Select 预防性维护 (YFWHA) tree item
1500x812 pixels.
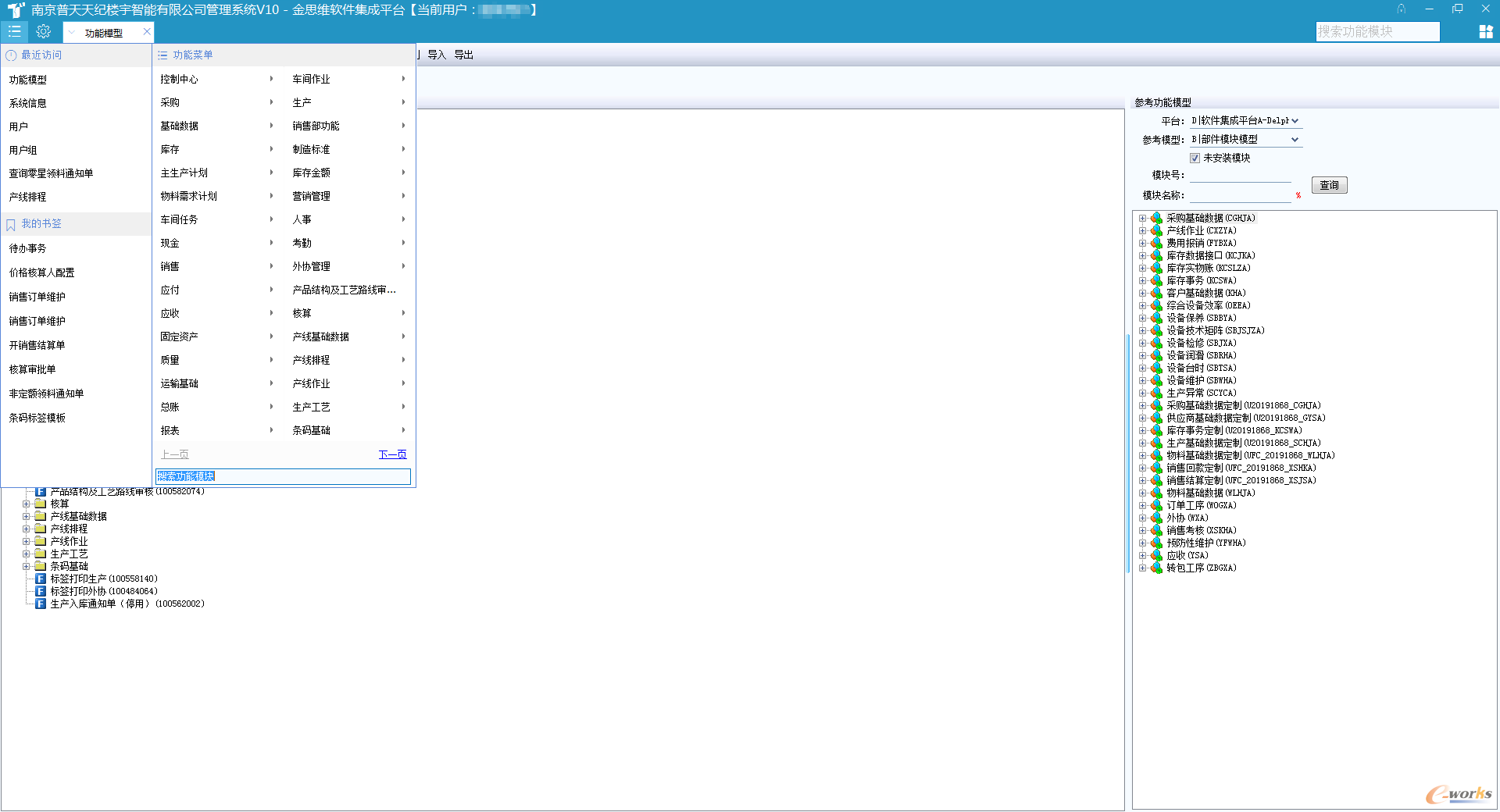coord(1205,543)
